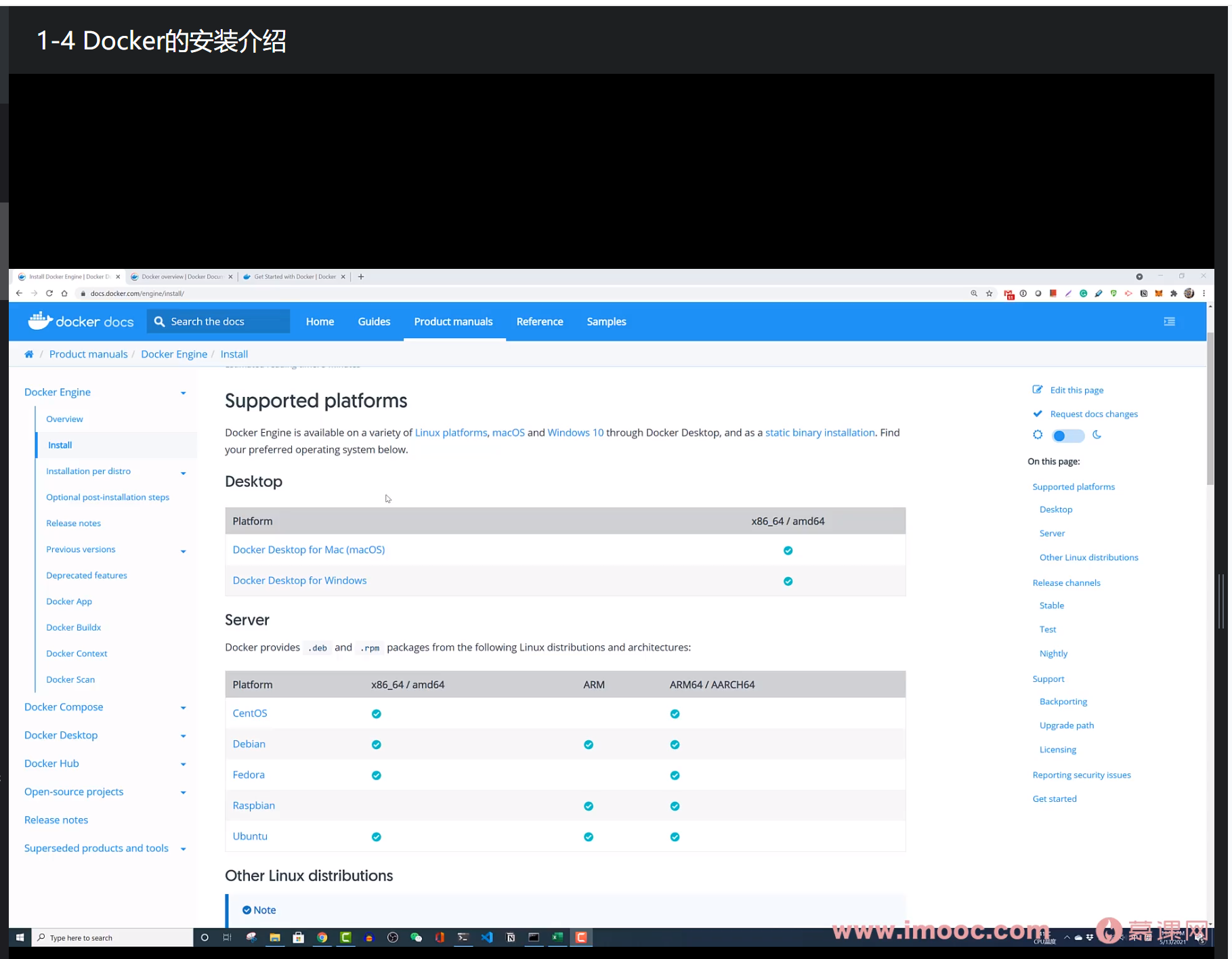Viewport: 1232px width, 959px height.
Task: Click the browser back arrow
Action: click(19, 293)
